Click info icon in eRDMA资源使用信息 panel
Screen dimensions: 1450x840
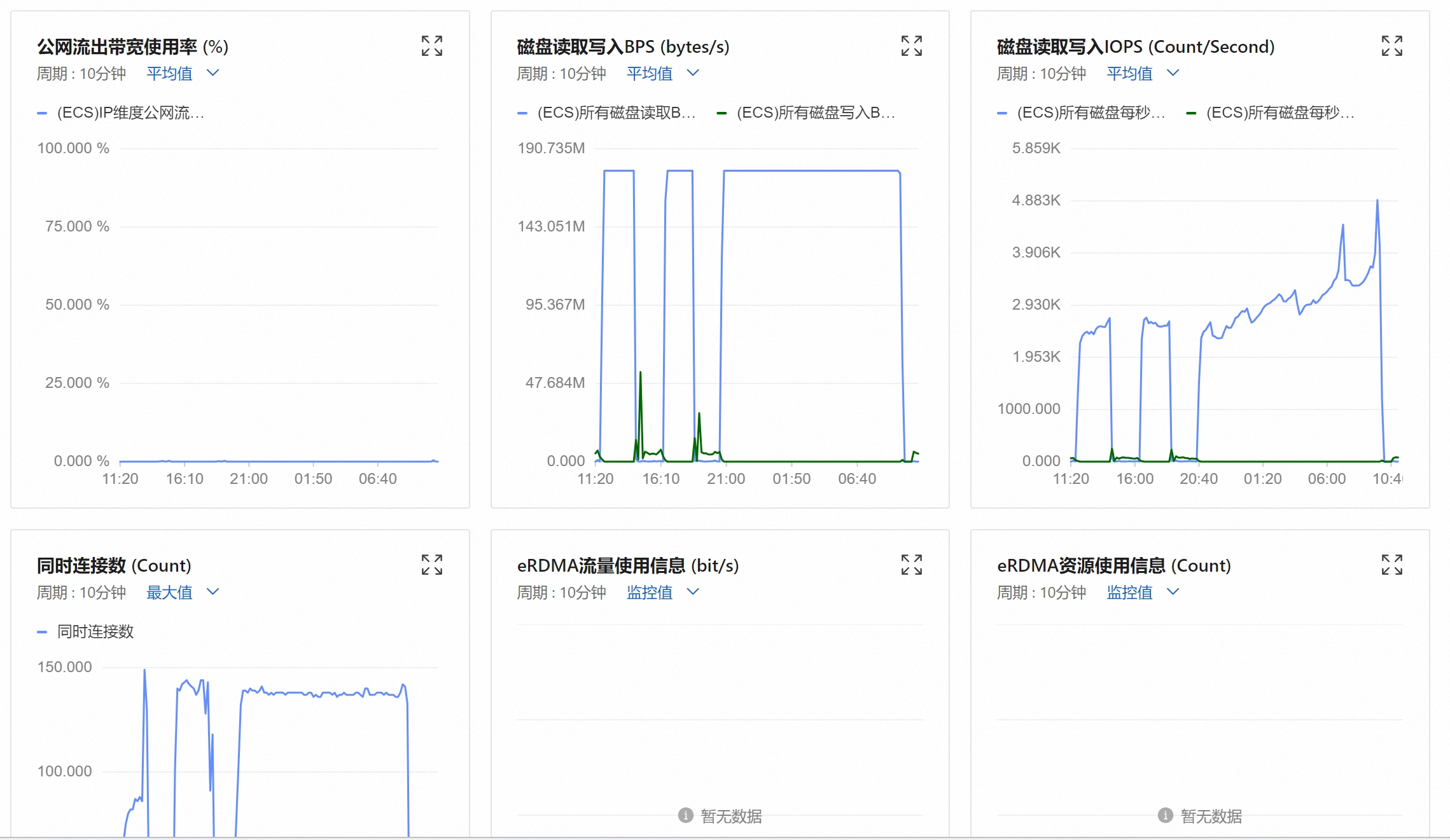[1165, 815]
